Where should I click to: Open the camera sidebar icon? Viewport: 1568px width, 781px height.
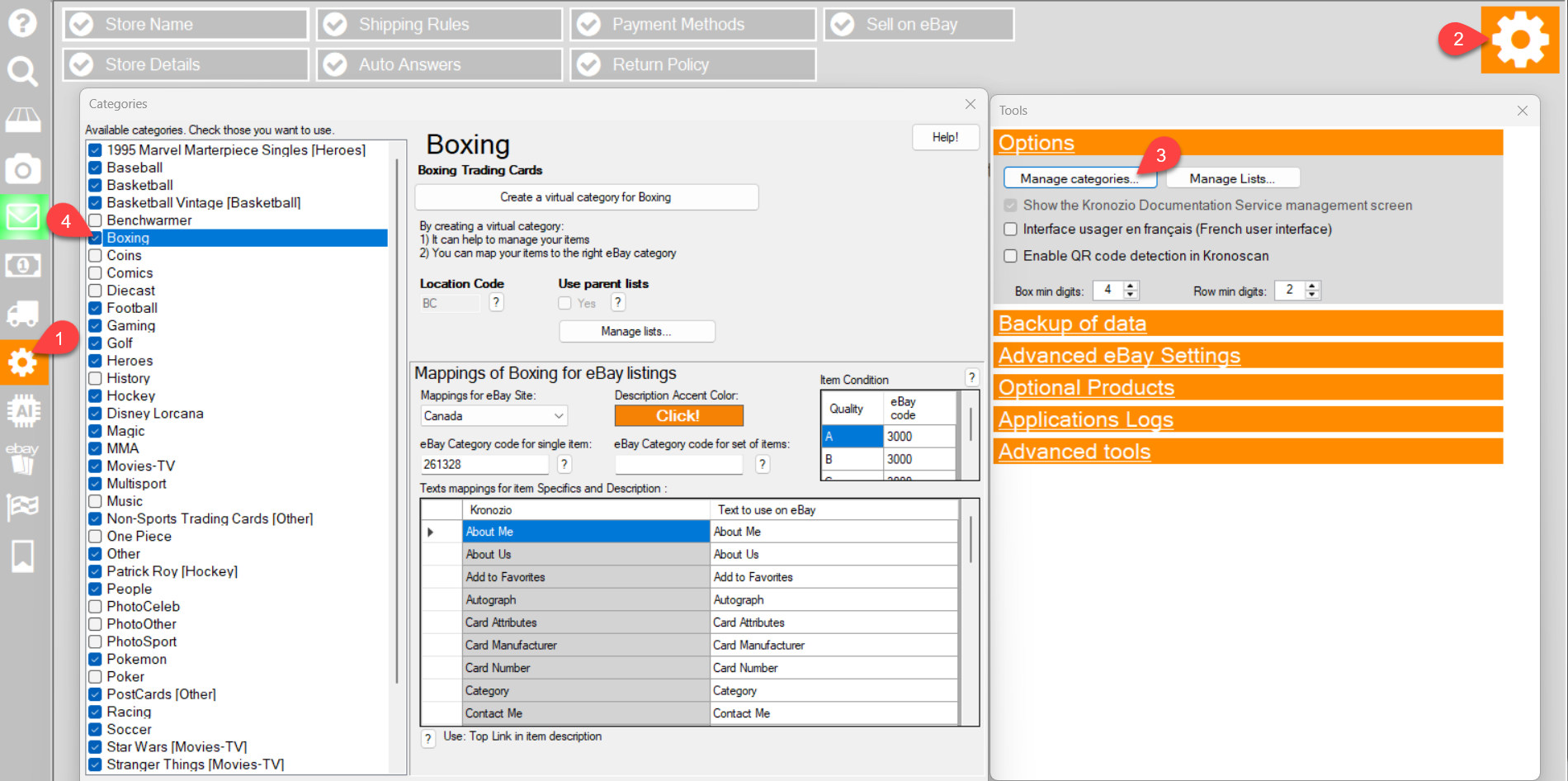[22, 169]
